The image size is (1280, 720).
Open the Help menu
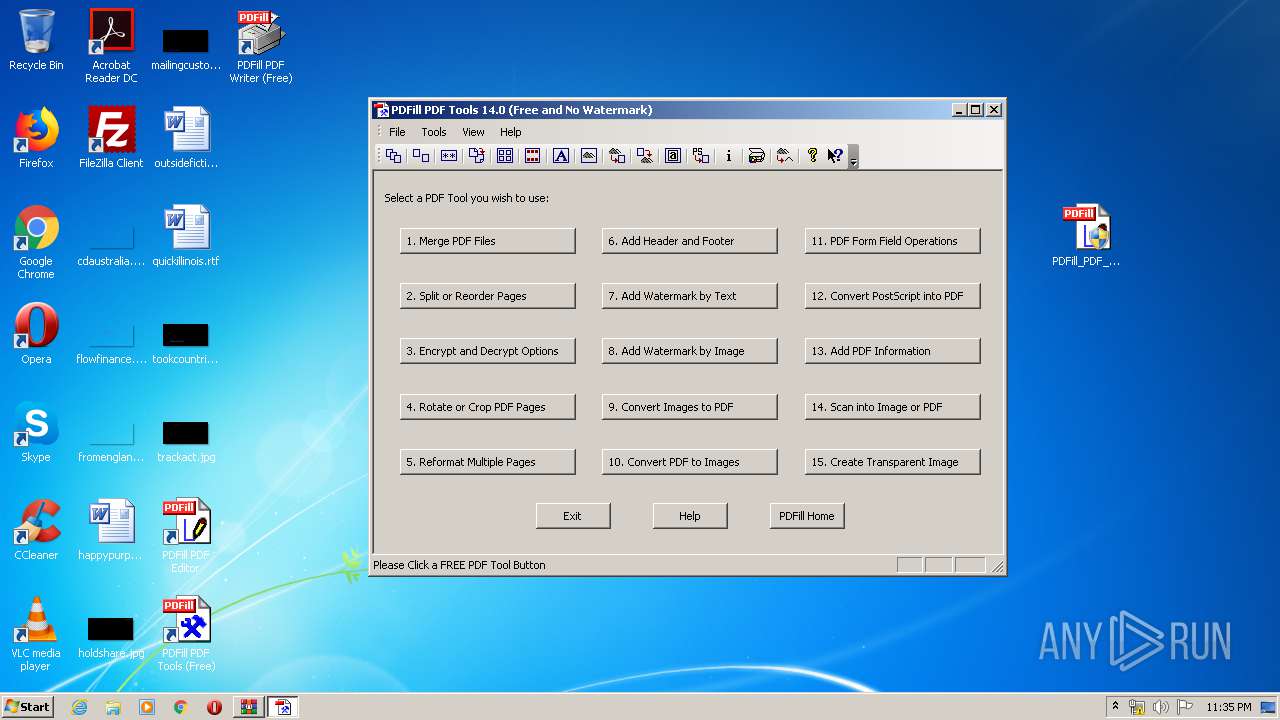pos(510,132)
